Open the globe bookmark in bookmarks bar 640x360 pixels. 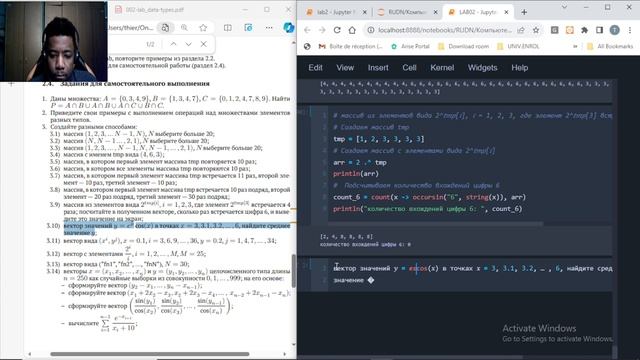(x=307, y=47)
